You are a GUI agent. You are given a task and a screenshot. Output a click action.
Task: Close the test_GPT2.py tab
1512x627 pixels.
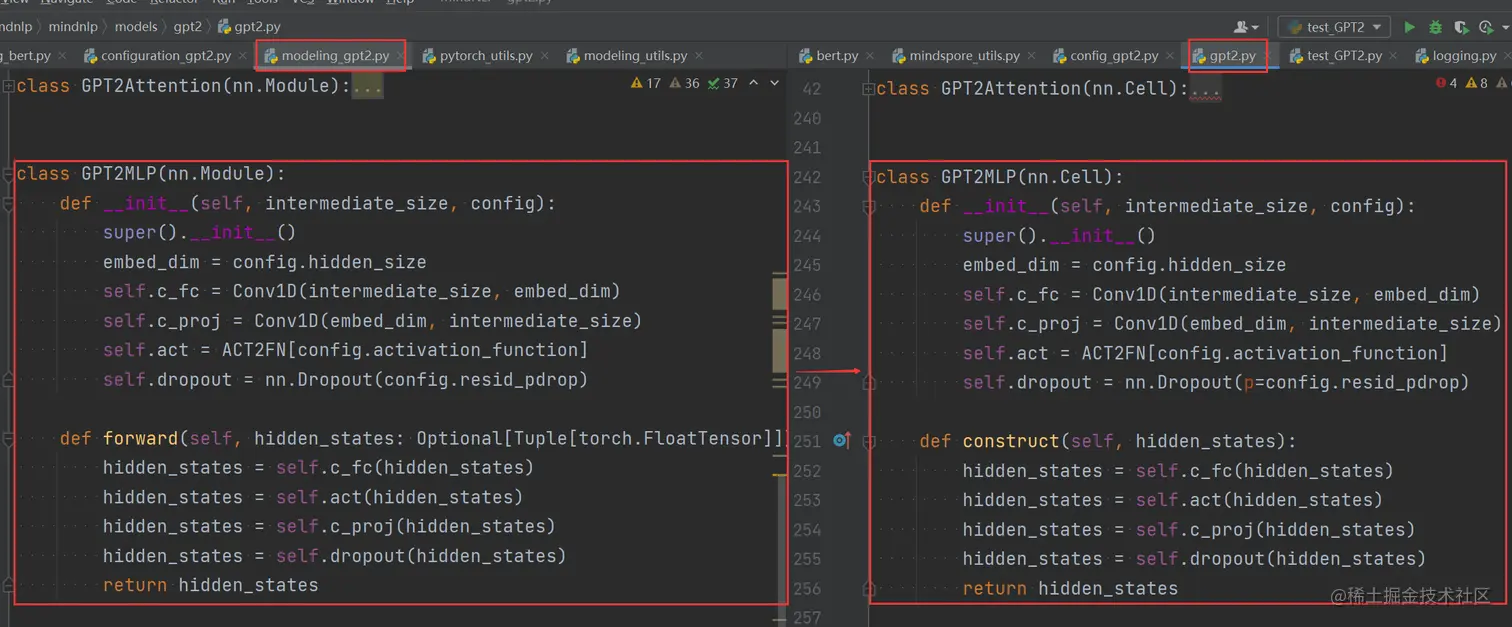click(x=1393, y=56)
